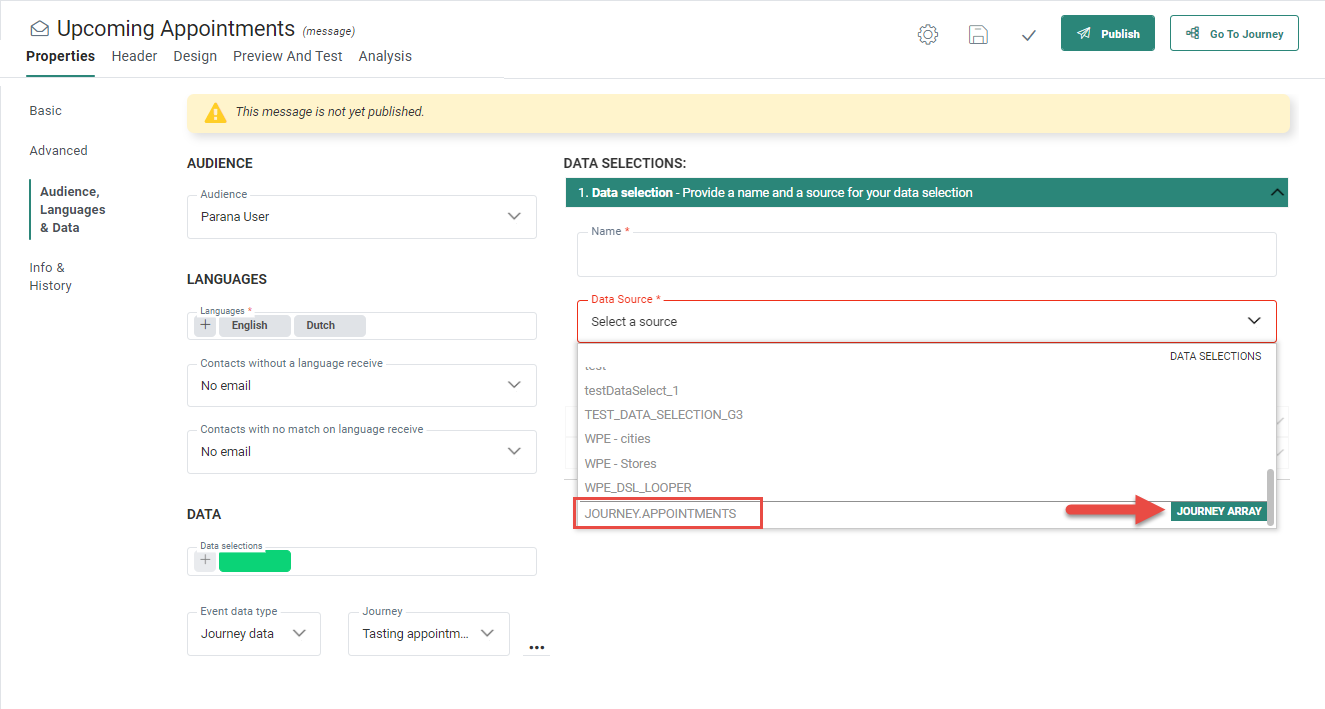Open Contacts without a language receive dropdown
The width and height of the screenshot is (1325, 709).
361,385
